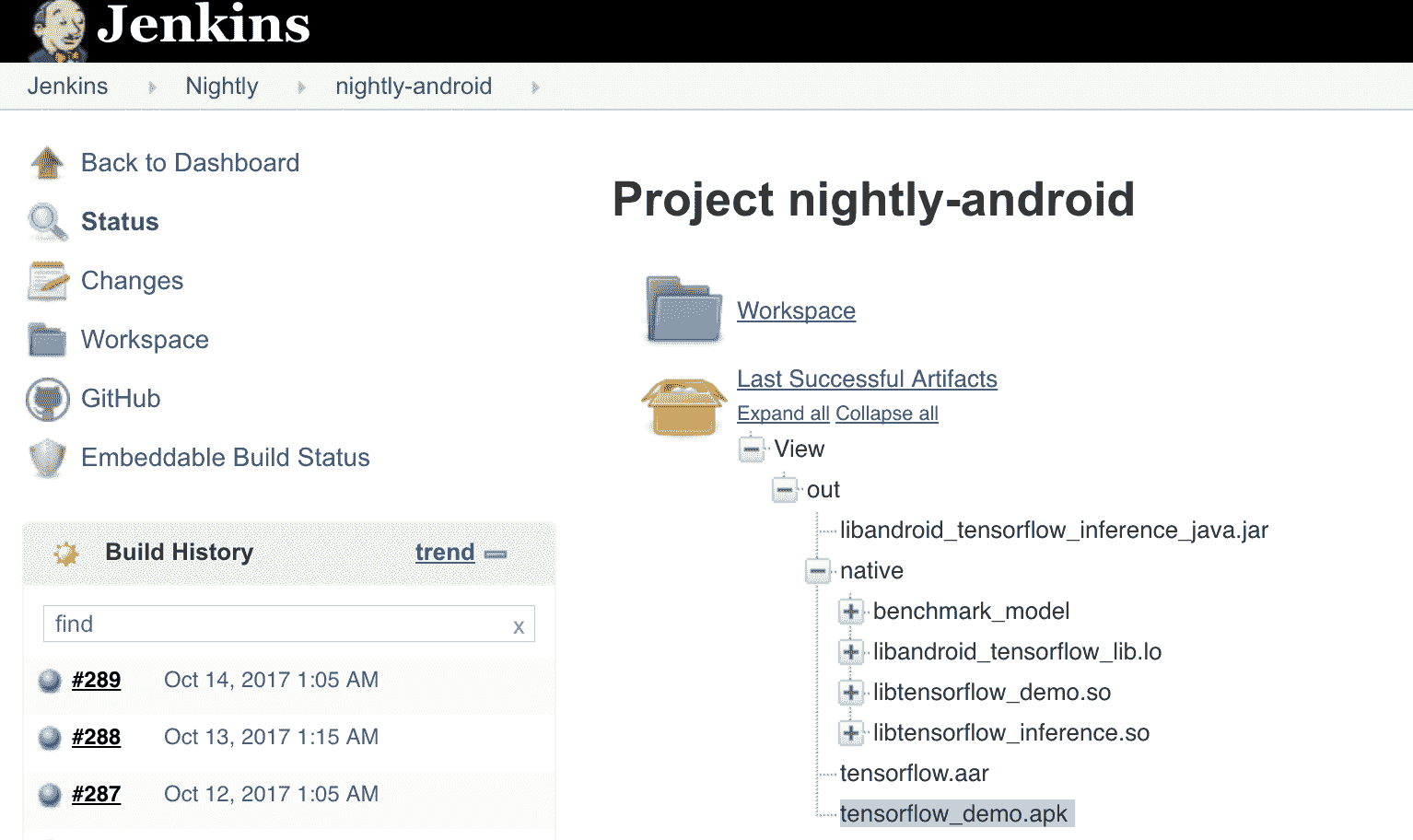Go to Jenkins breadcrumb
Screen dimensions: 1413x840
[67, 87]
